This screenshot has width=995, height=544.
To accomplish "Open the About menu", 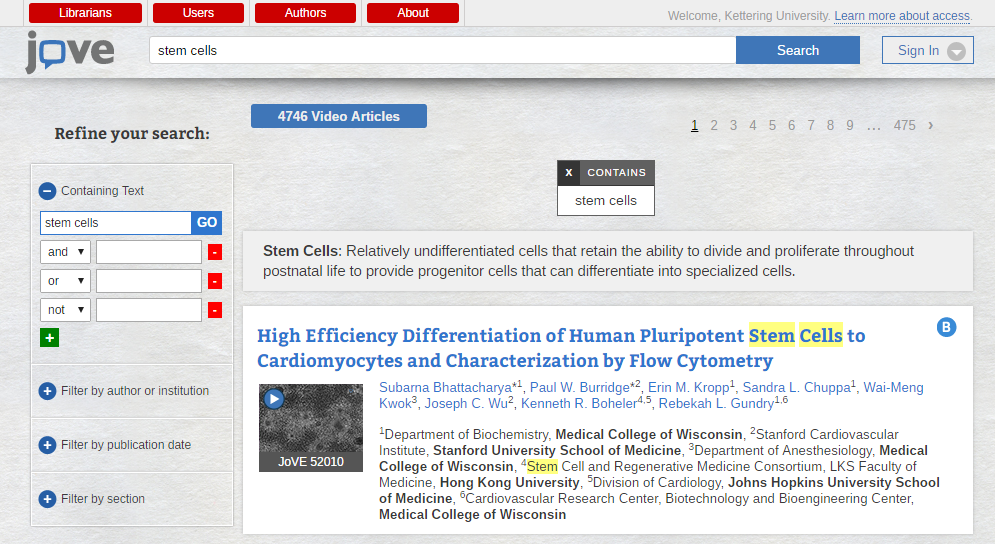I will (413, 13).
